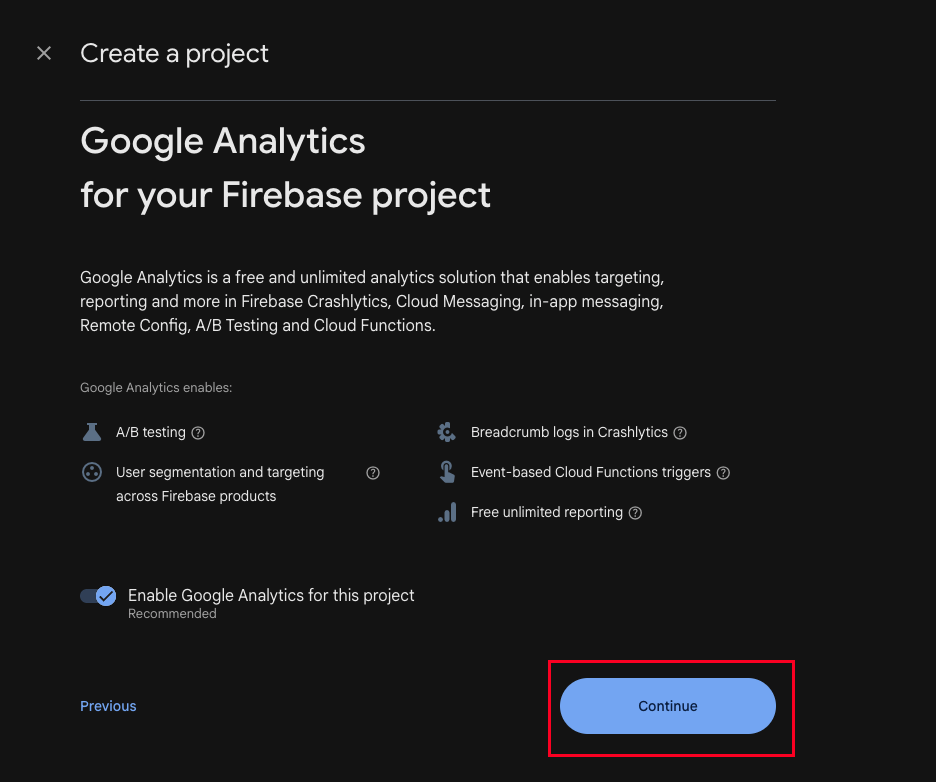Click the User segmentation and targeting text
Image resolution: width=936 pixels, height=782 pixels.
tap(220, 484)
